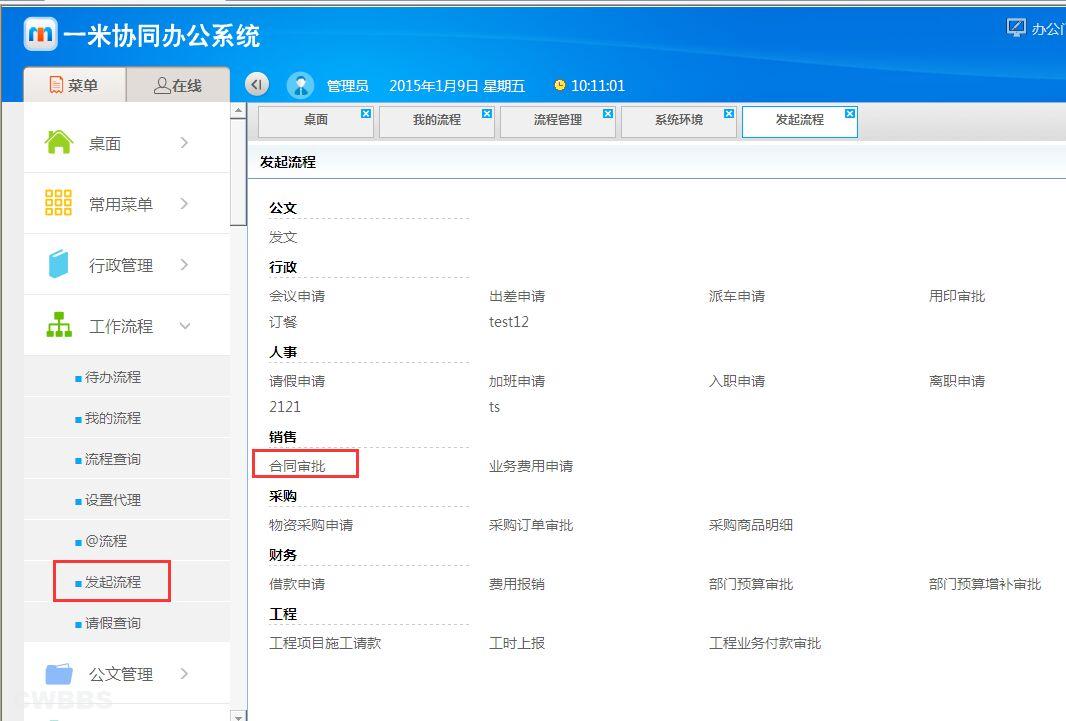This screenshot has height=721, width=1066.
Task: Close the 我的流程 tab
Action: click(487, 113)
